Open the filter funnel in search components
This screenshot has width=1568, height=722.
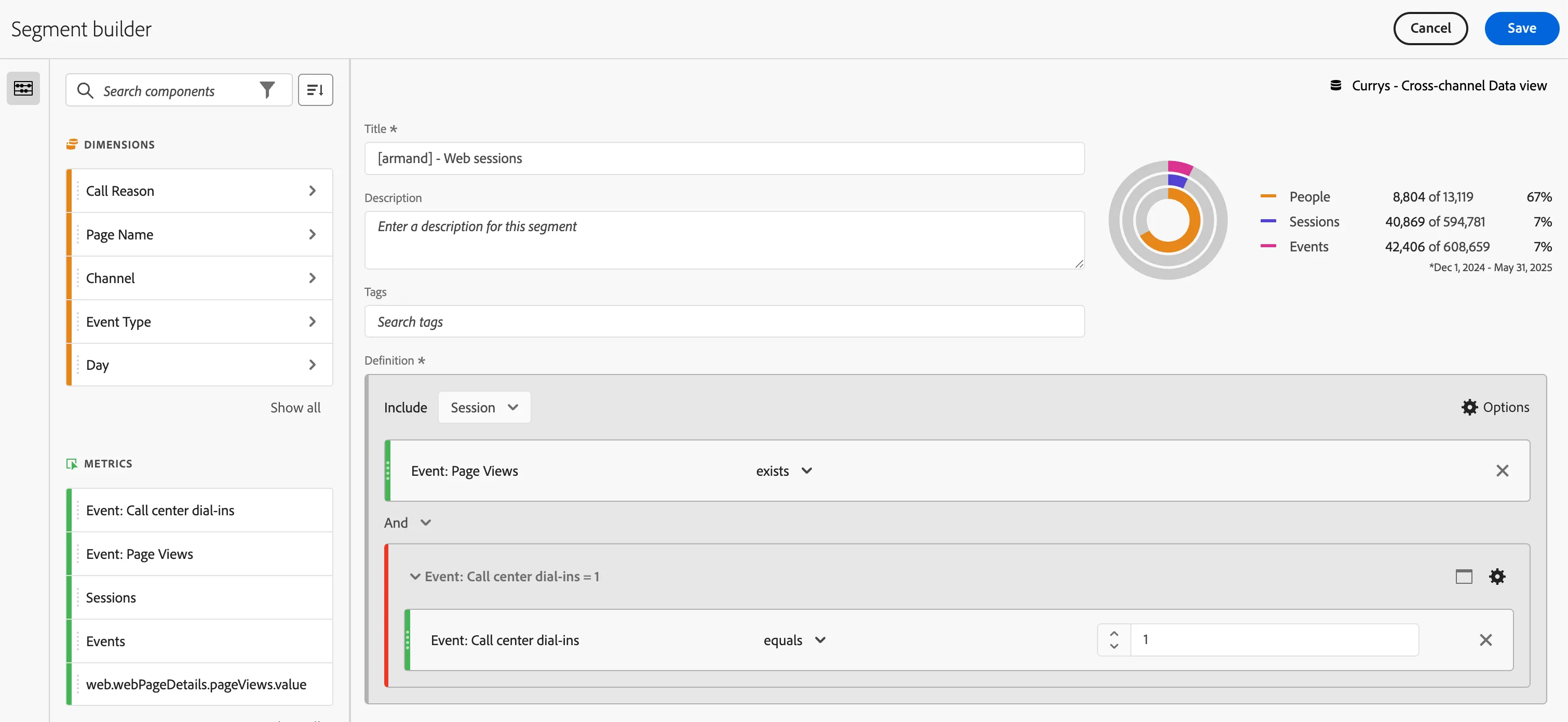point(267,90)
